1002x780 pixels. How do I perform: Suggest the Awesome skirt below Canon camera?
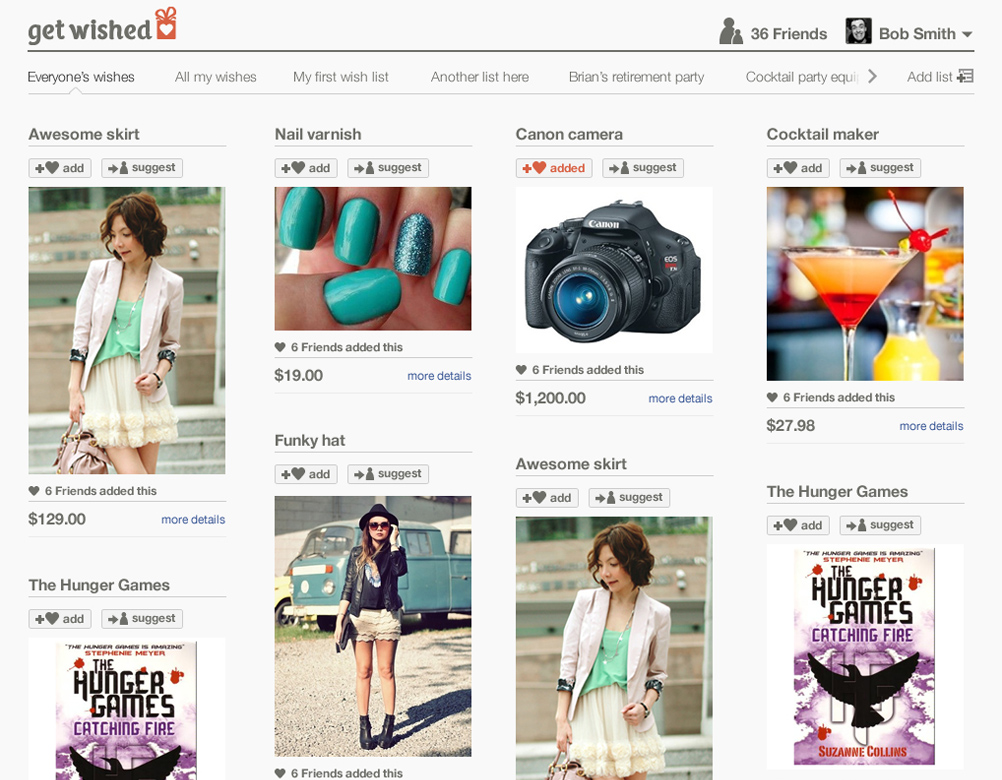tap(629, 498)
